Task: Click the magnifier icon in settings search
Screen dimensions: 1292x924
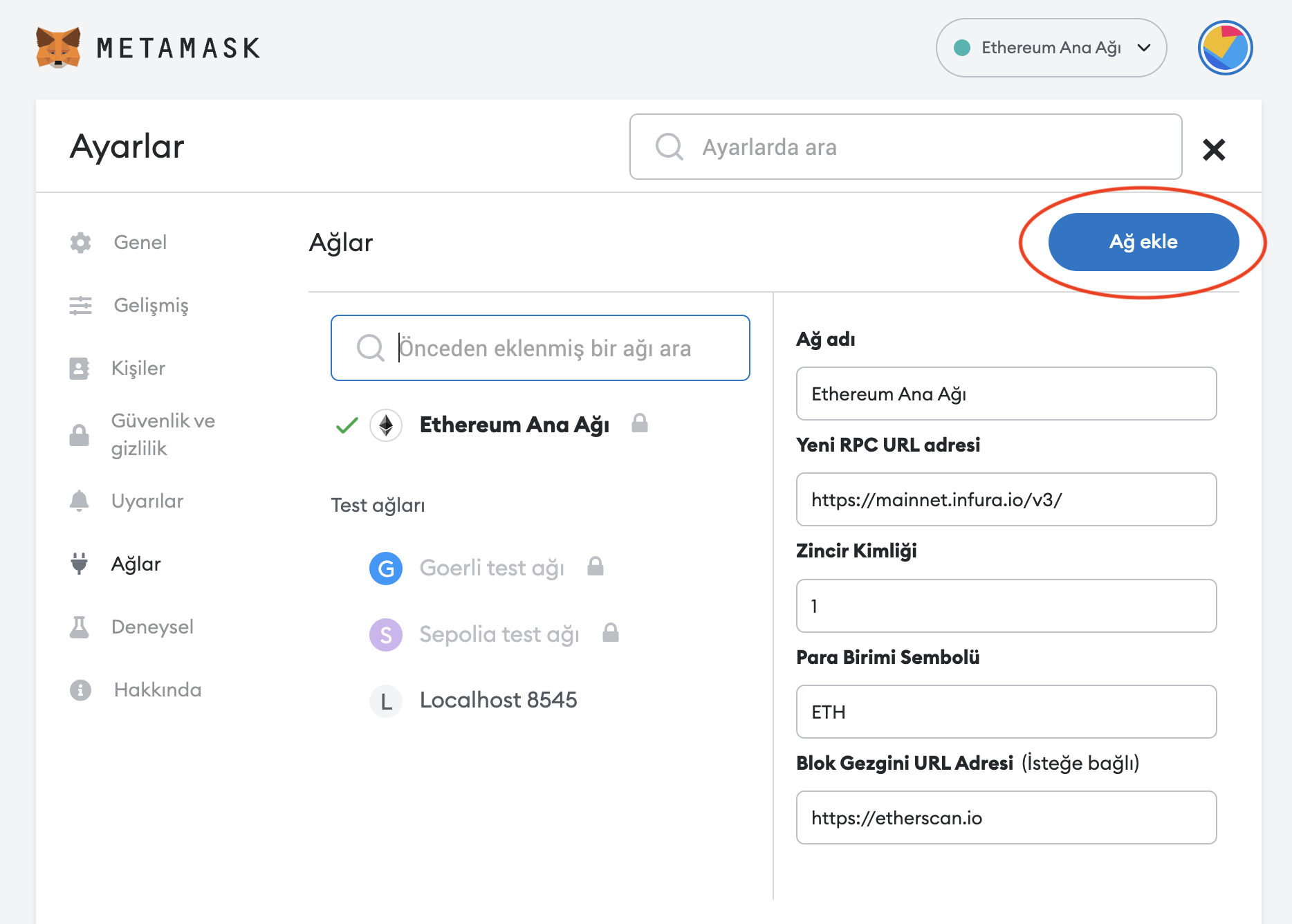Action: (x=669, y=147)
